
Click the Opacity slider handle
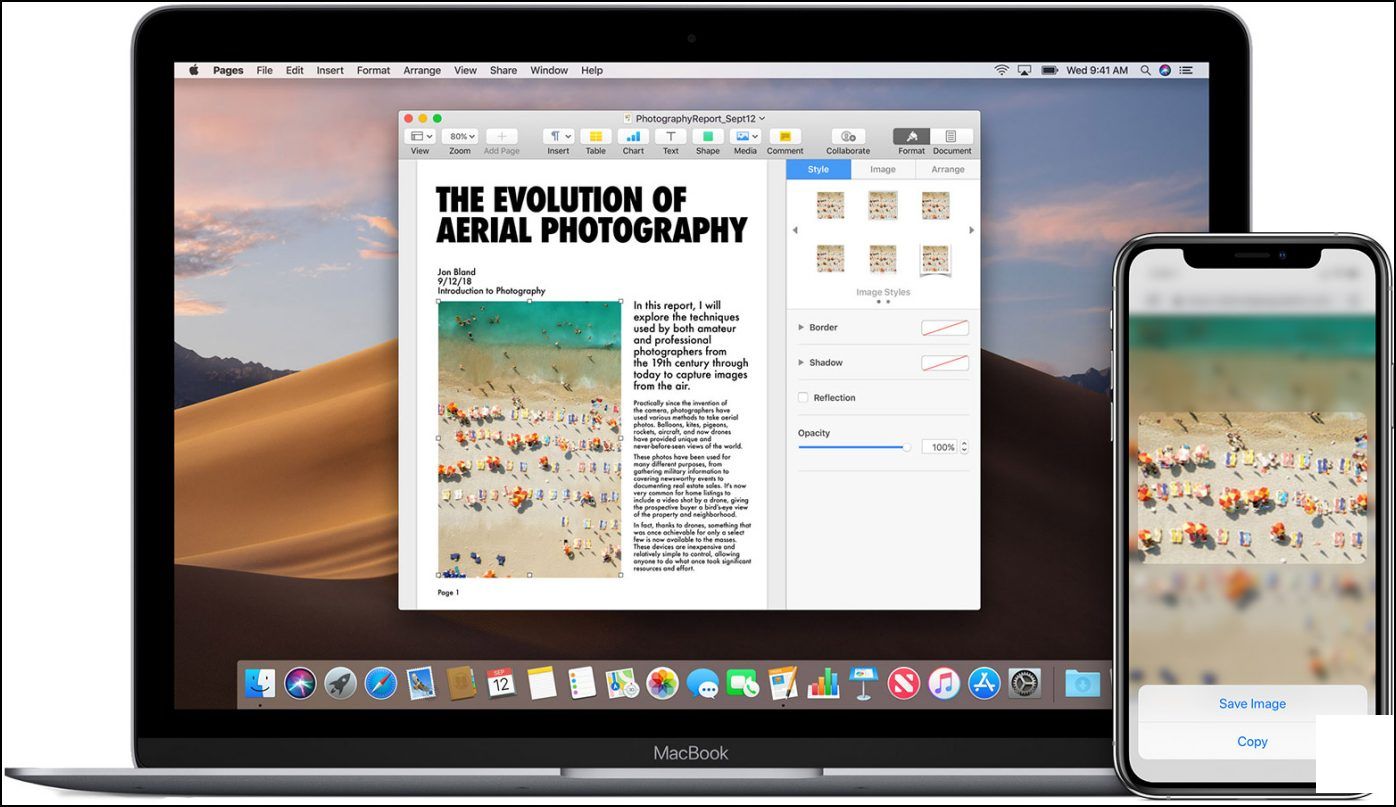pyautogui.click(x=907, y=447)
